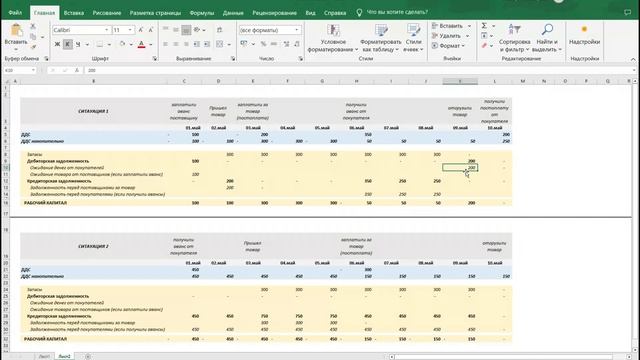640x360 pixels.
Task: Switch to the Данные tab
Action: [x=233, y=13]
